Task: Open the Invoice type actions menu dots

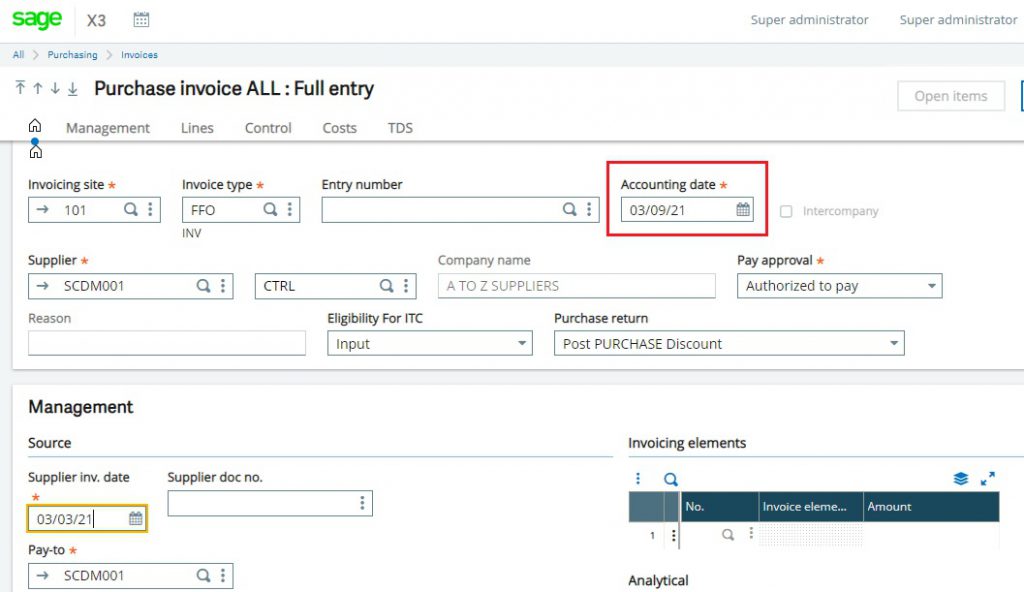Action: [290, 210]
